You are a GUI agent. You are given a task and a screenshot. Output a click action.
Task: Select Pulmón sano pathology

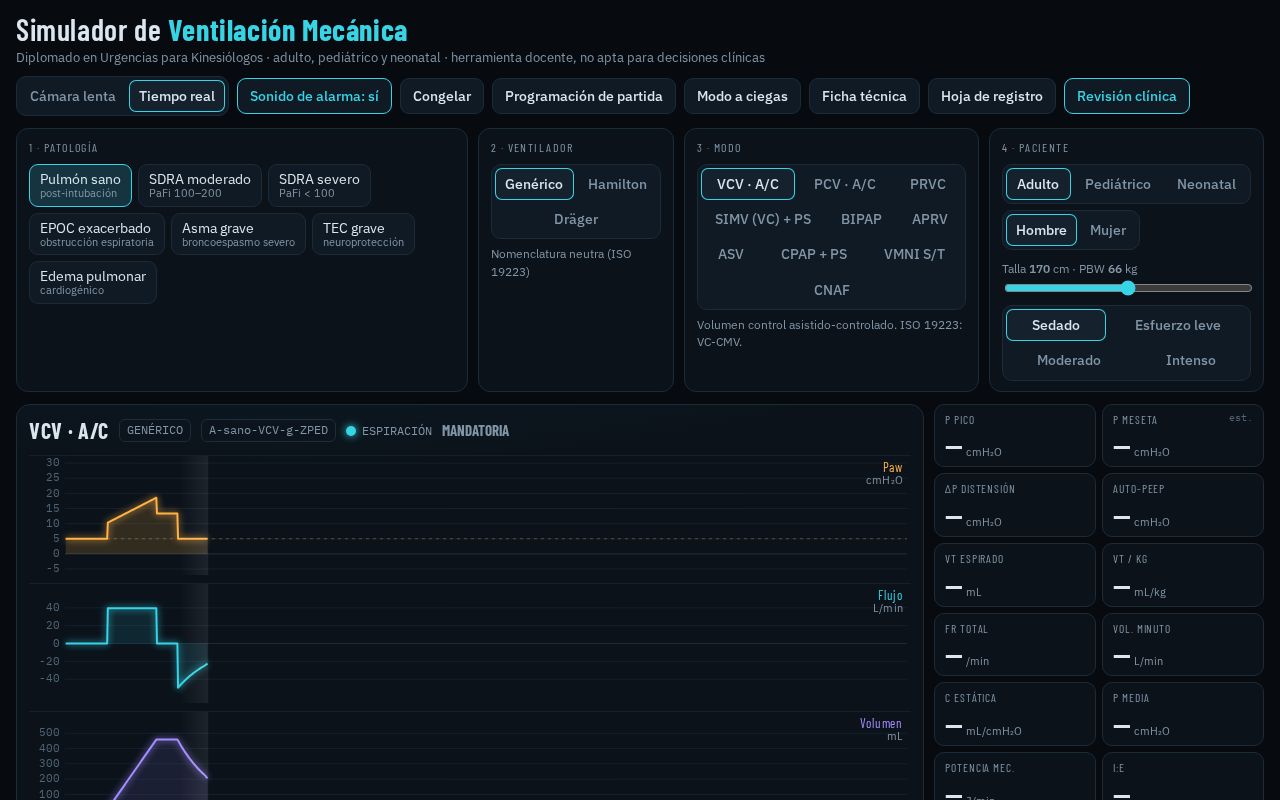click(80, 185)
